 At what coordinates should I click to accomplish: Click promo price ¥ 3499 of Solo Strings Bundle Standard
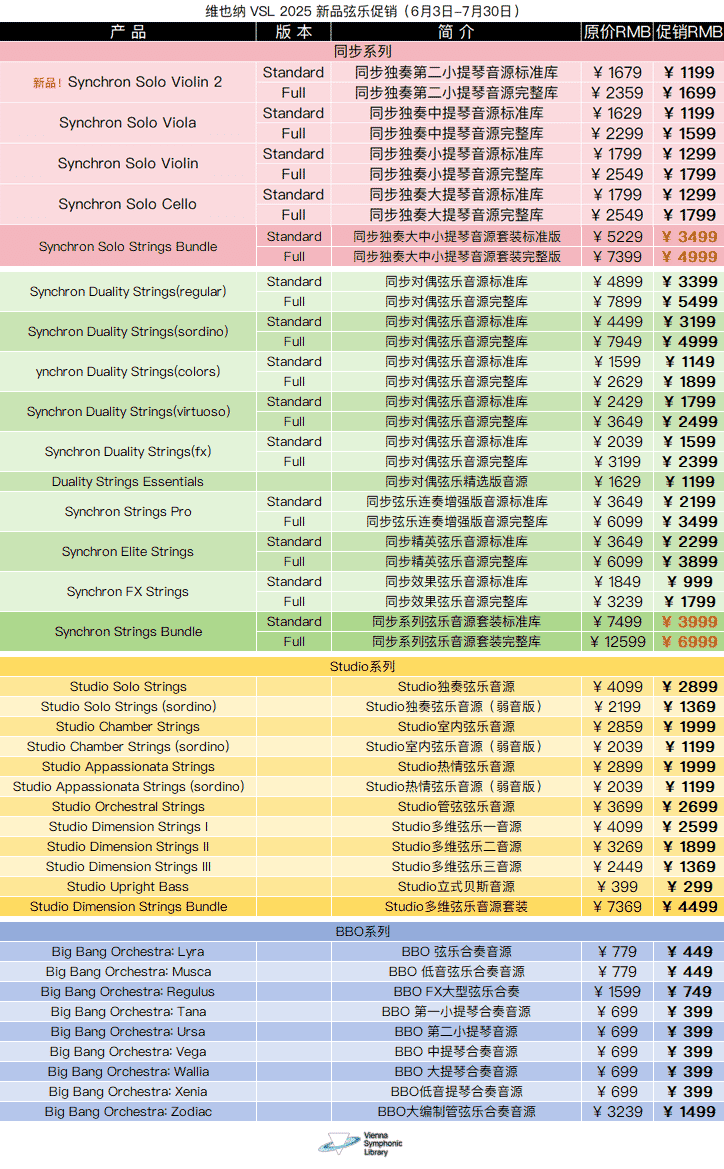tap(690, 236)
